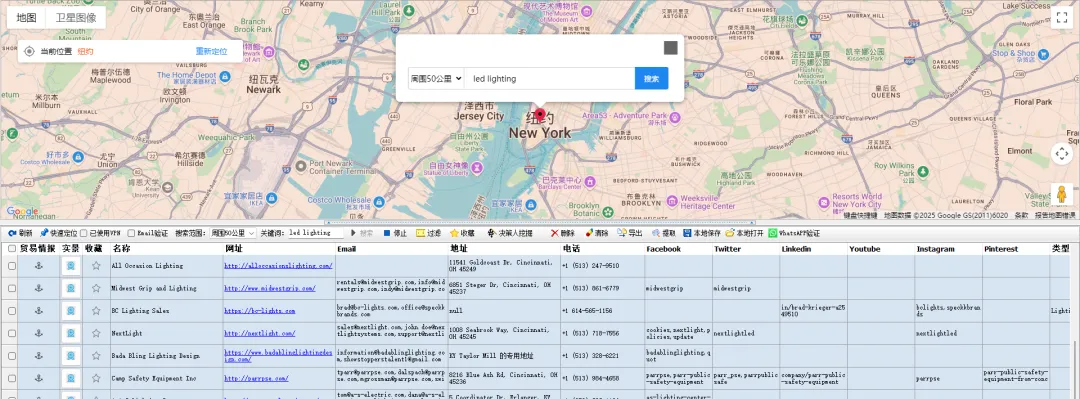This screenshot has height=399, width=1080.
Task: Open street view pegman on the map
Action: (x=1061, y=195)
